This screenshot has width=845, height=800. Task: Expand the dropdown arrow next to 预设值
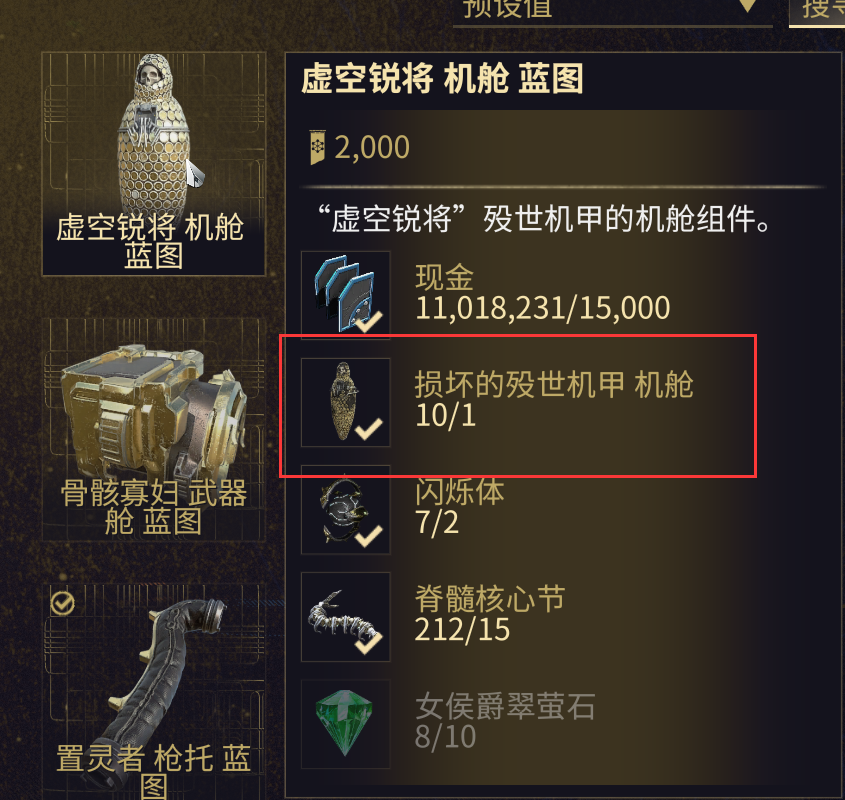click(747, 5)
